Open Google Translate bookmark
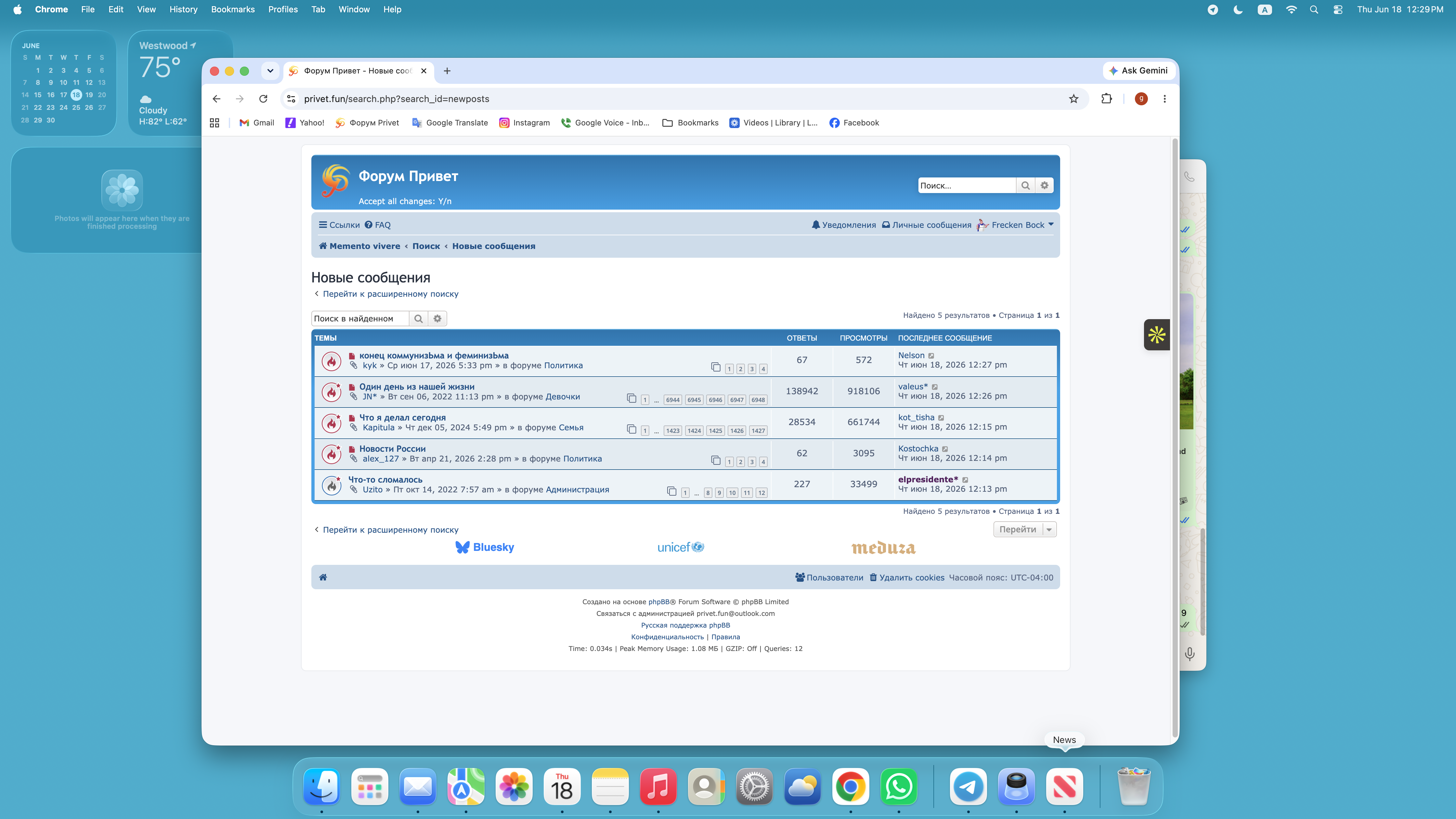This screenshot has width=1456, height=819. (450, 123)
